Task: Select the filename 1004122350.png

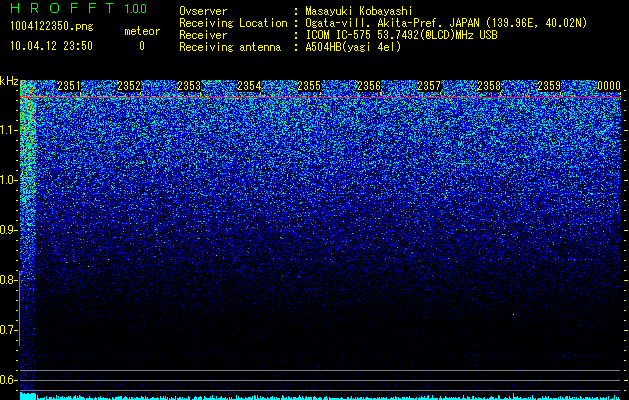Action: tap(52, 26)
